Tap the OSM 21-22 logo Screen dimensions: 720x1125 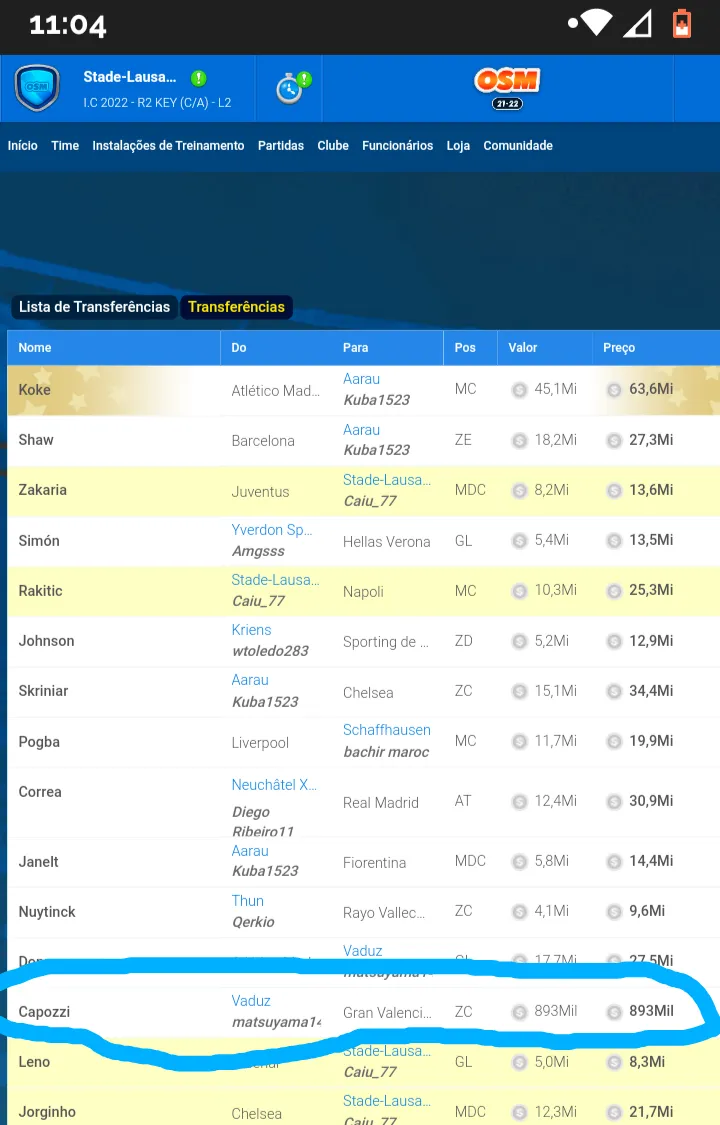click(x=507, y=88)
